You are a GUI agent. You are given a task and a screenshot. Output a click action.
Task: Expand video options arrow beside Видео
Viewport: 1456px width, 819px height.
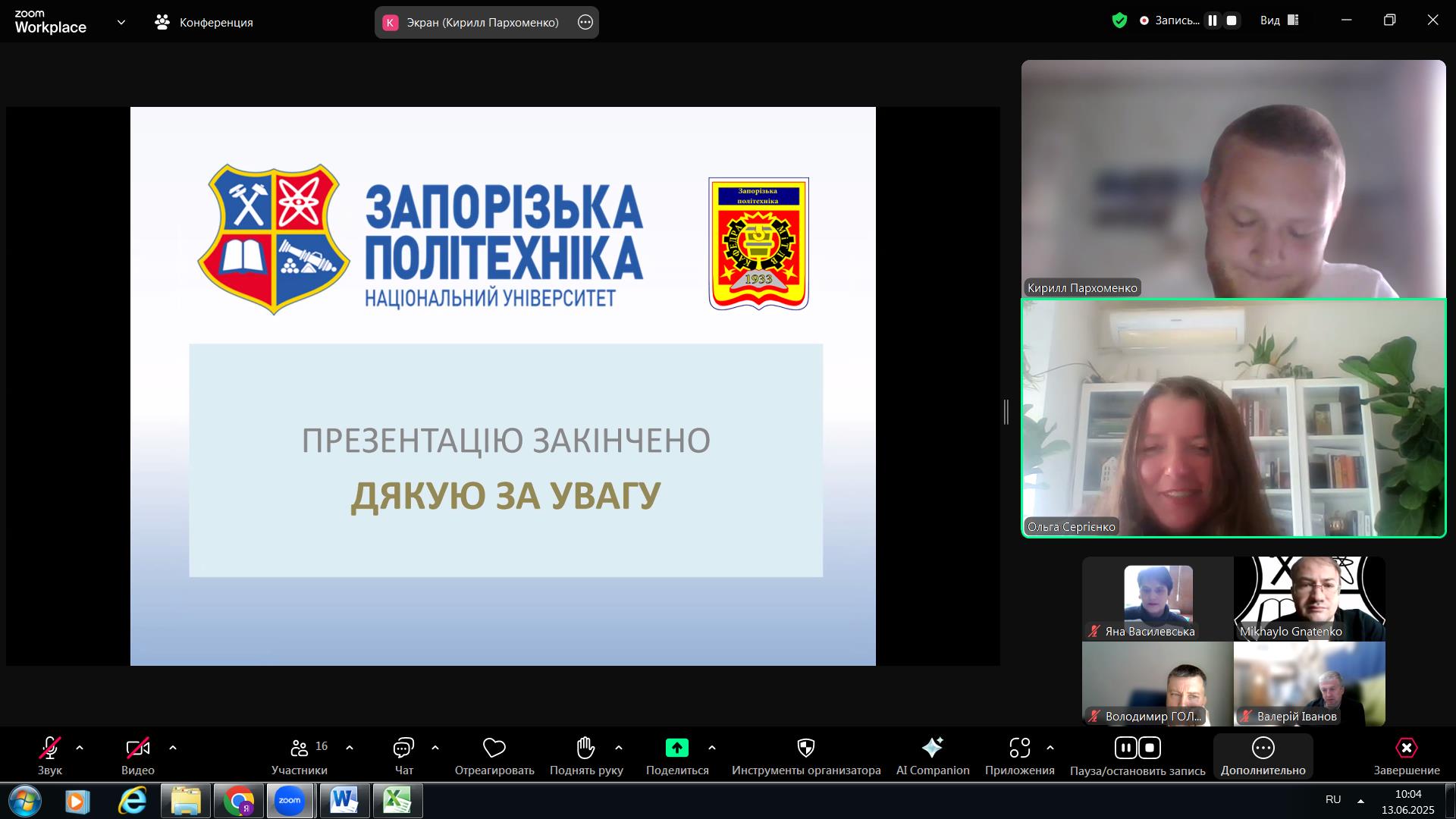point(173,748)
